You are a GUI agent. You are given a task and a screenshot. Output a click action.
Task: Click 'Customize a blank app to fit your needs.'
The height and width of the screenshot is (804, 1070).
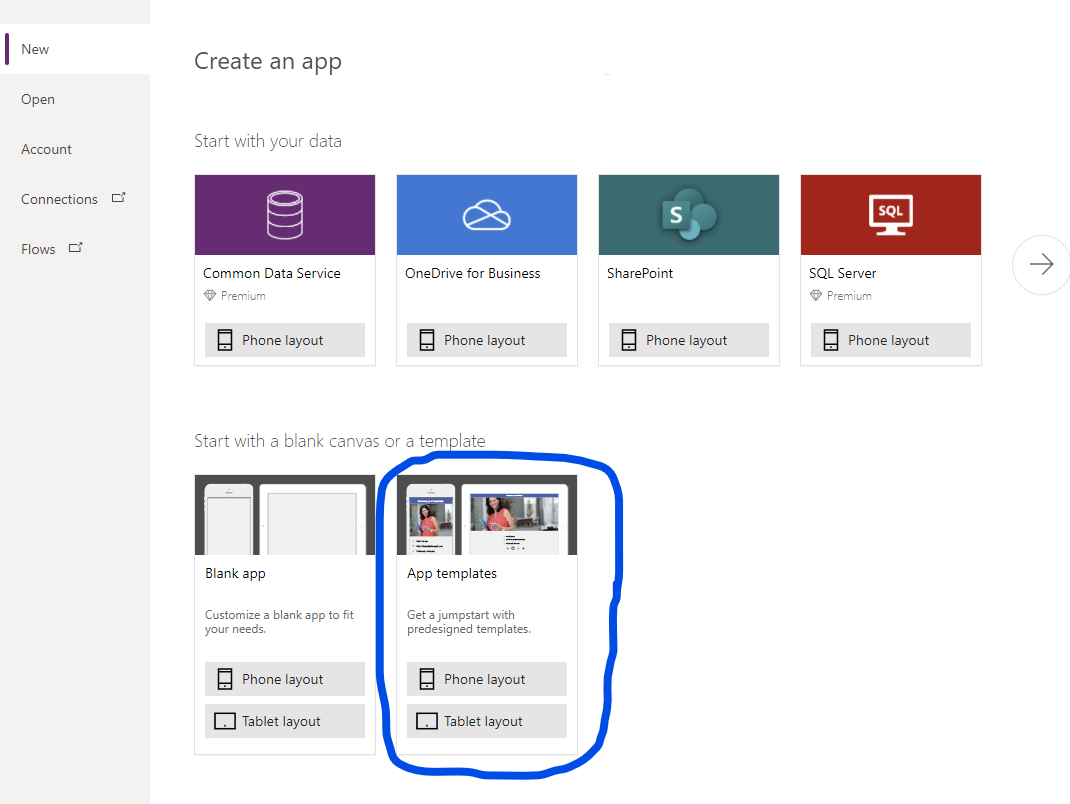click(x=279, y=622)
